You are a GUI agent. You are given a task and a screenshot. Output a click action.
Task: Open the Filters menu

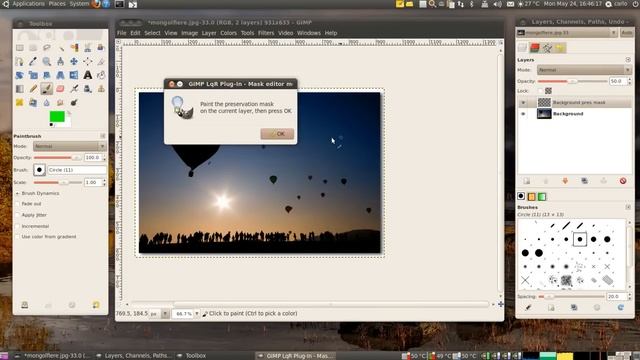click(x=266, y=33)
